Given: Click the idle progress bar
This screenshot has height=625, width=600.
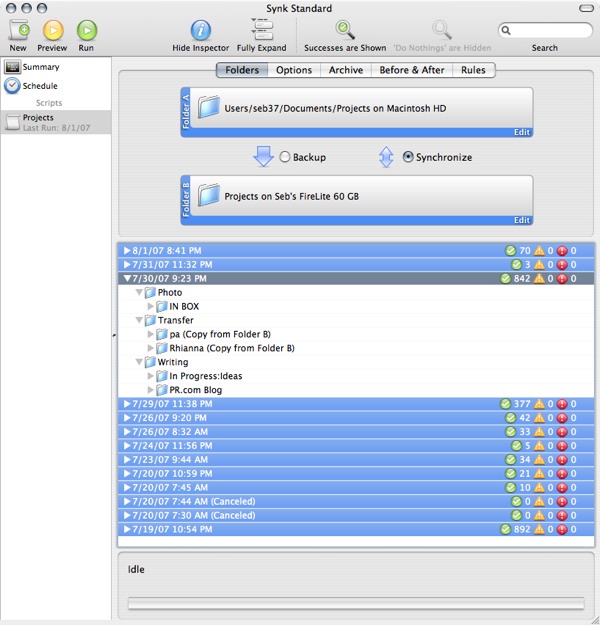Looking at the screenshot, I should point(356,603).
